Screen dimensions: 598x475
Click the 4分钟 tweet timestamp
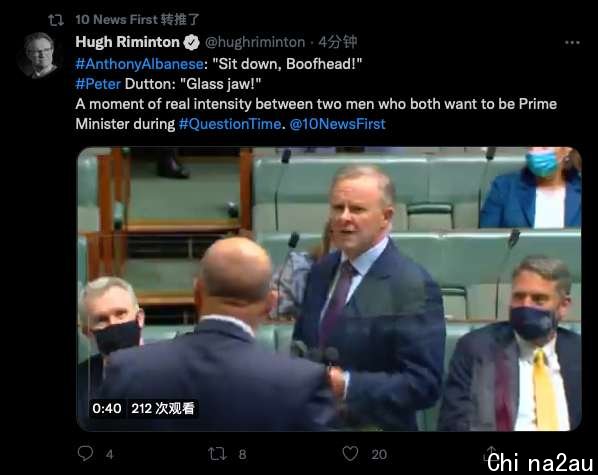338,42
